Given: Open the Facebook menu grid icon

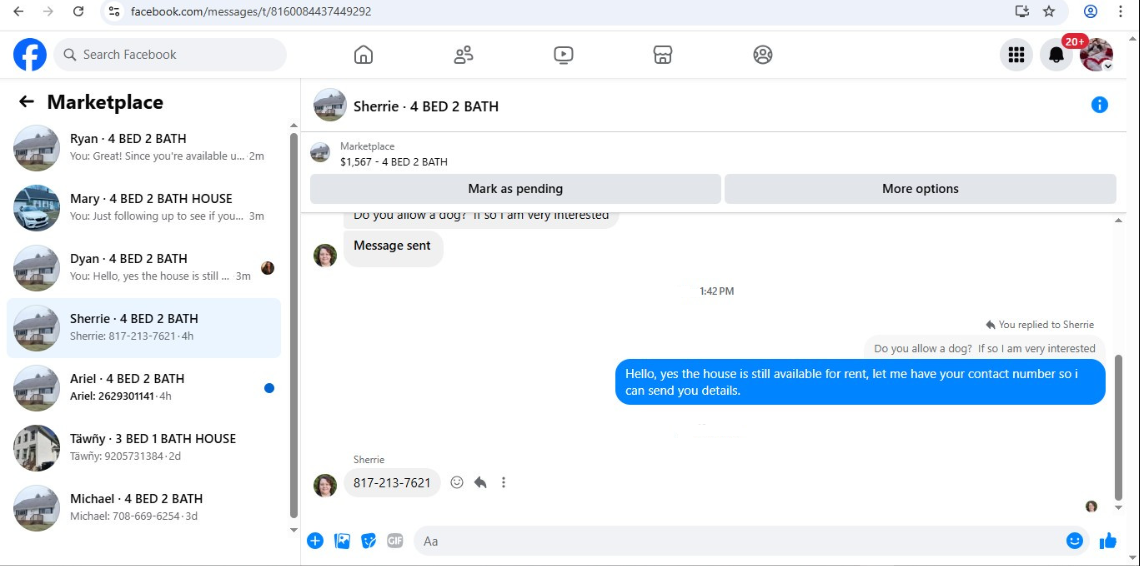Looking at the screenshot, I should pyautogui.click(x=1016, y=55).
